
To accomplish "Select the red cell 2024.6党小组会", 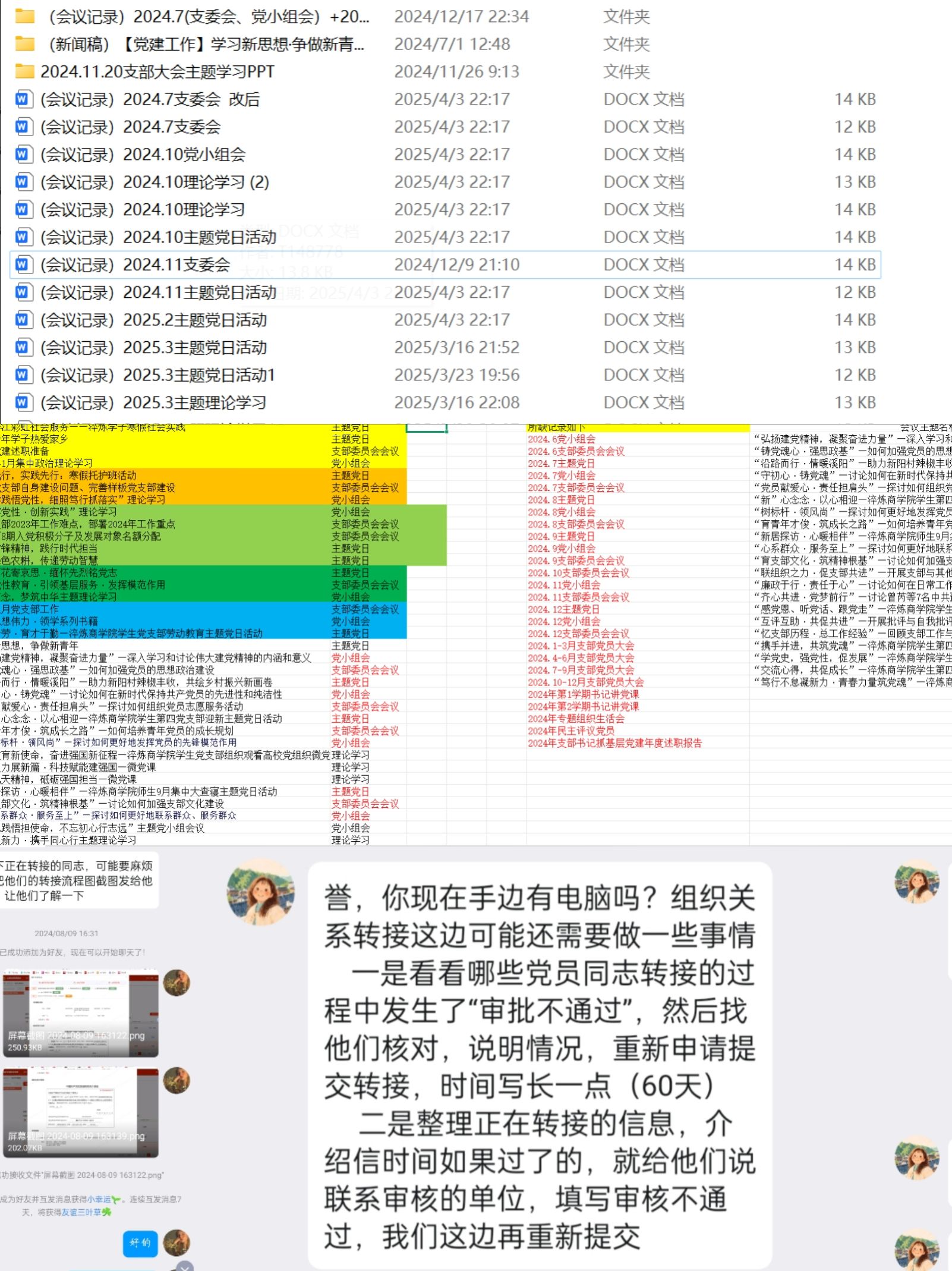I will pos(561,439).
